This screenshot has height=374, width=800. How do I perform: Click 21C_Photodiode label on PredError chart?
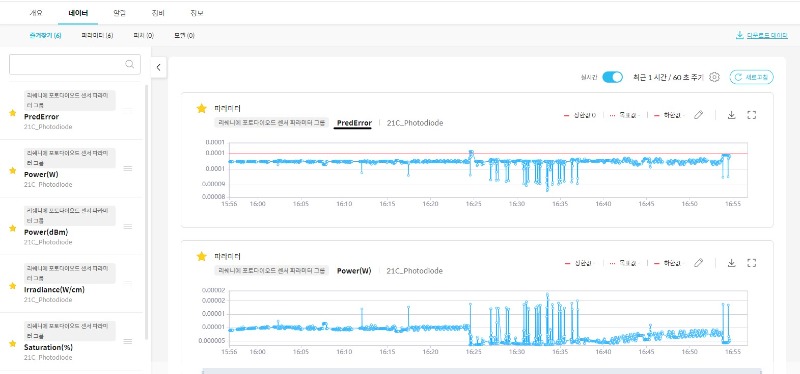(415, 123)
